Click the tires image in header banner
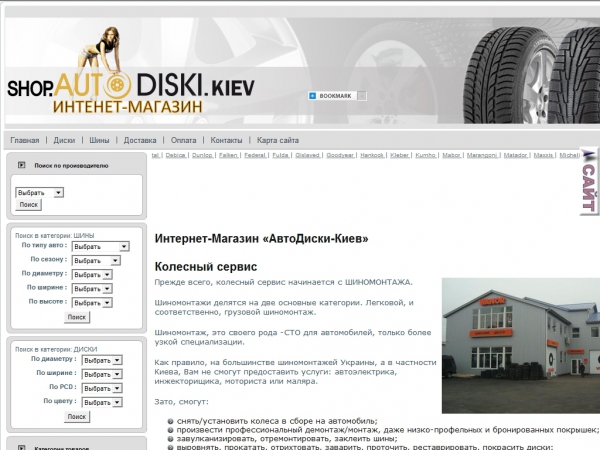 click(532, 75)
